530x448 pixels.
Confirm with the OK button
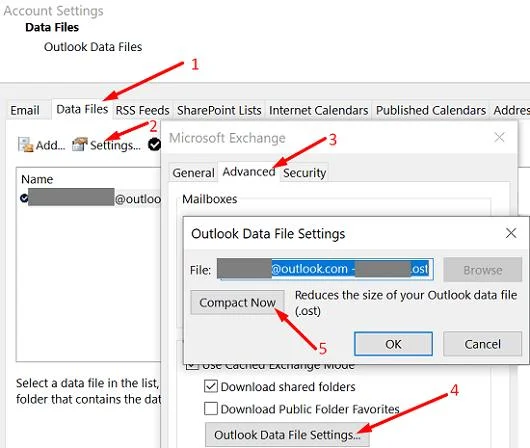[x=393, y=344]
